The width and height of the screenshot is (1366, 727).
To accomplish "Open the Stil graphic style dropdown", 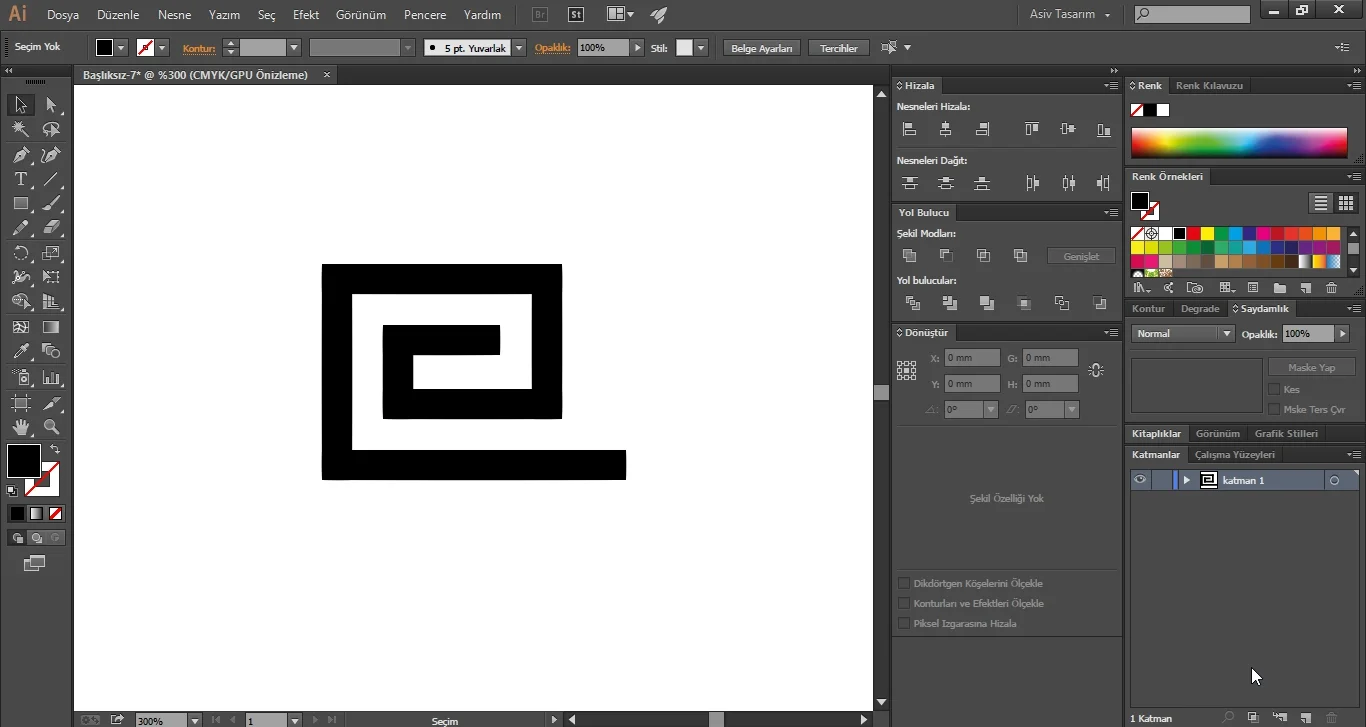I will [x=702, y=48].
